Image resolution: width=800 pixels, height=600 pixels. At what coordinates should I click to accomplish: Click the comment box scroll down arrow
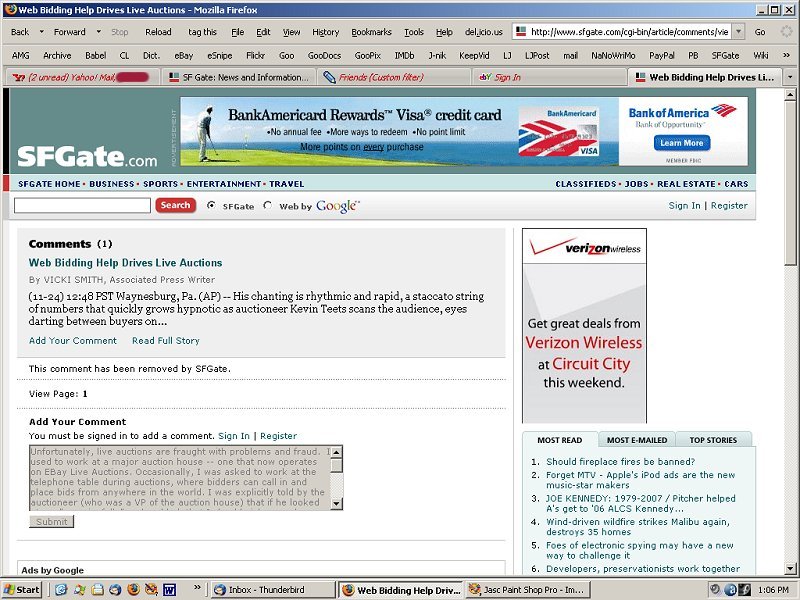[336, 504]
